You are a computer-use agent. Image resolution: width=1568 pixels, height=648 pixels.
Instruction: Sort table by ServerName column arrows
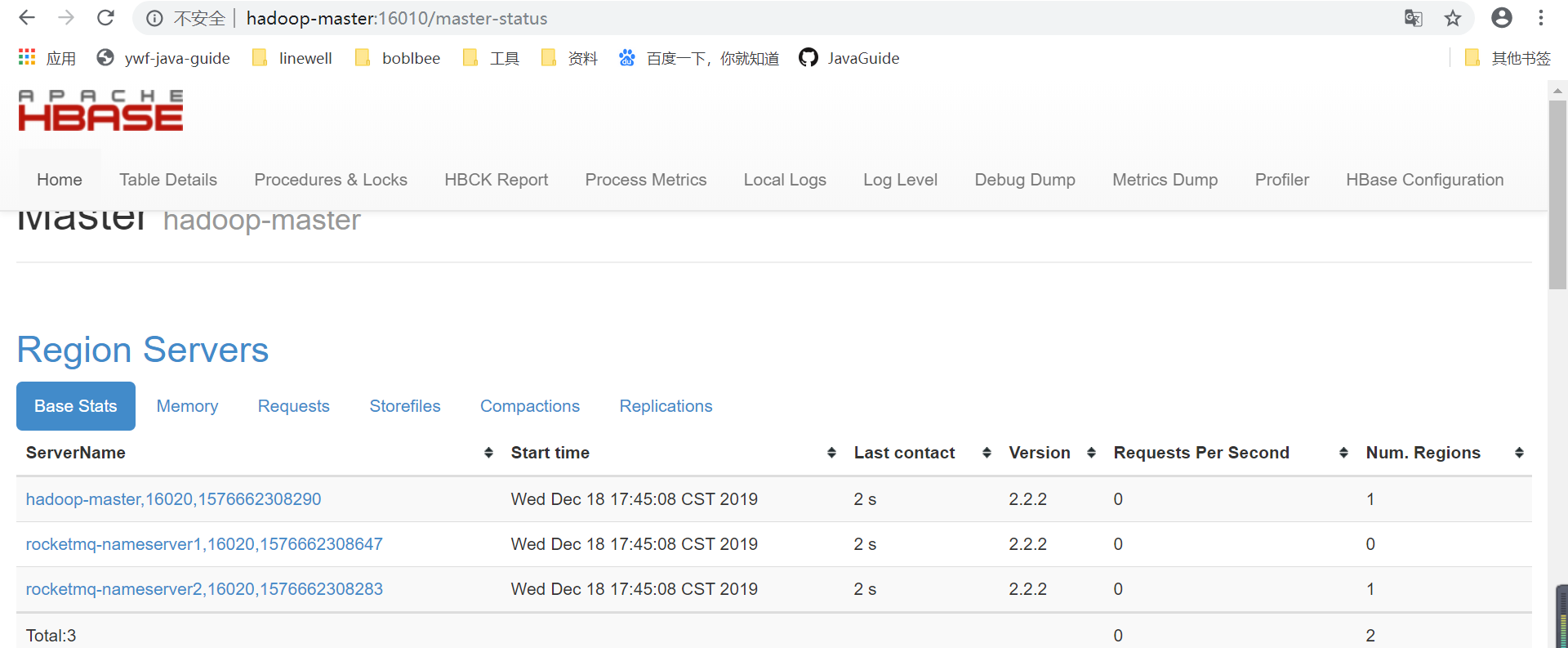pos(488,453)
